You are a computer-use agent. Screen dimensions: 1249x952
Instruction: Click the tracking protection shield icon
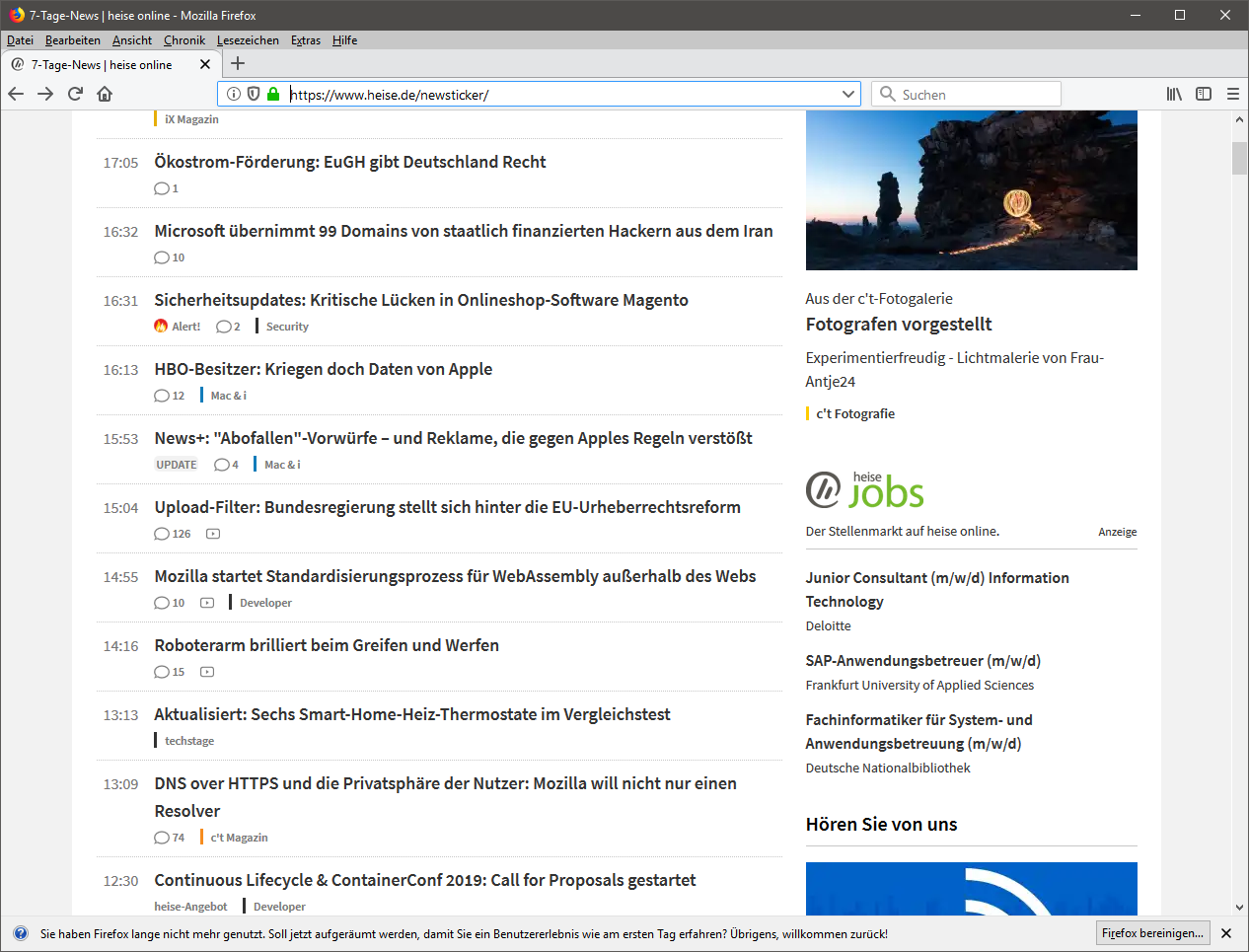coord(254,94)
